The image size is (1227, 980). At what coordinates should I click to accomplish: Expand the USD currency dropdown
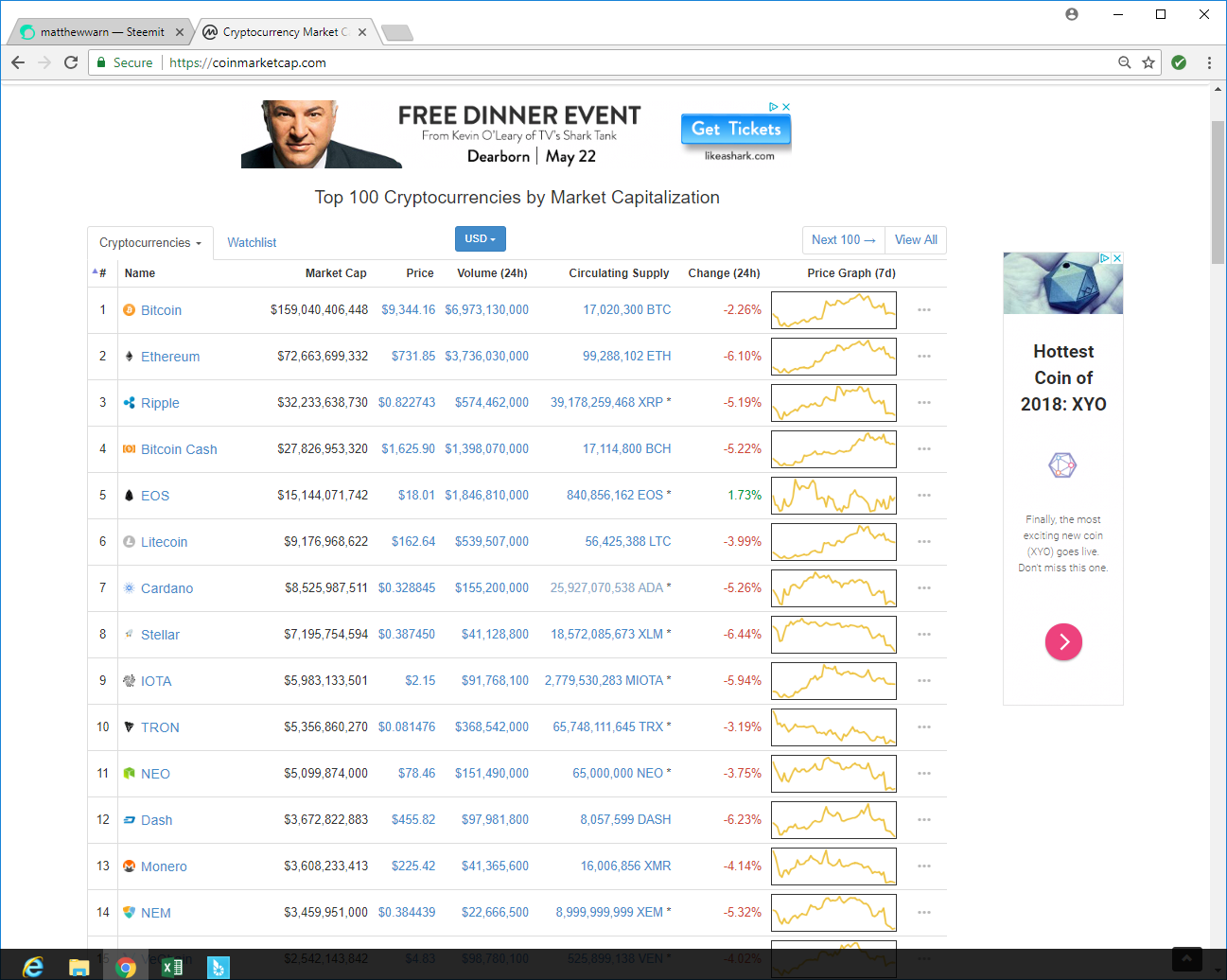(x=481, y=239)
